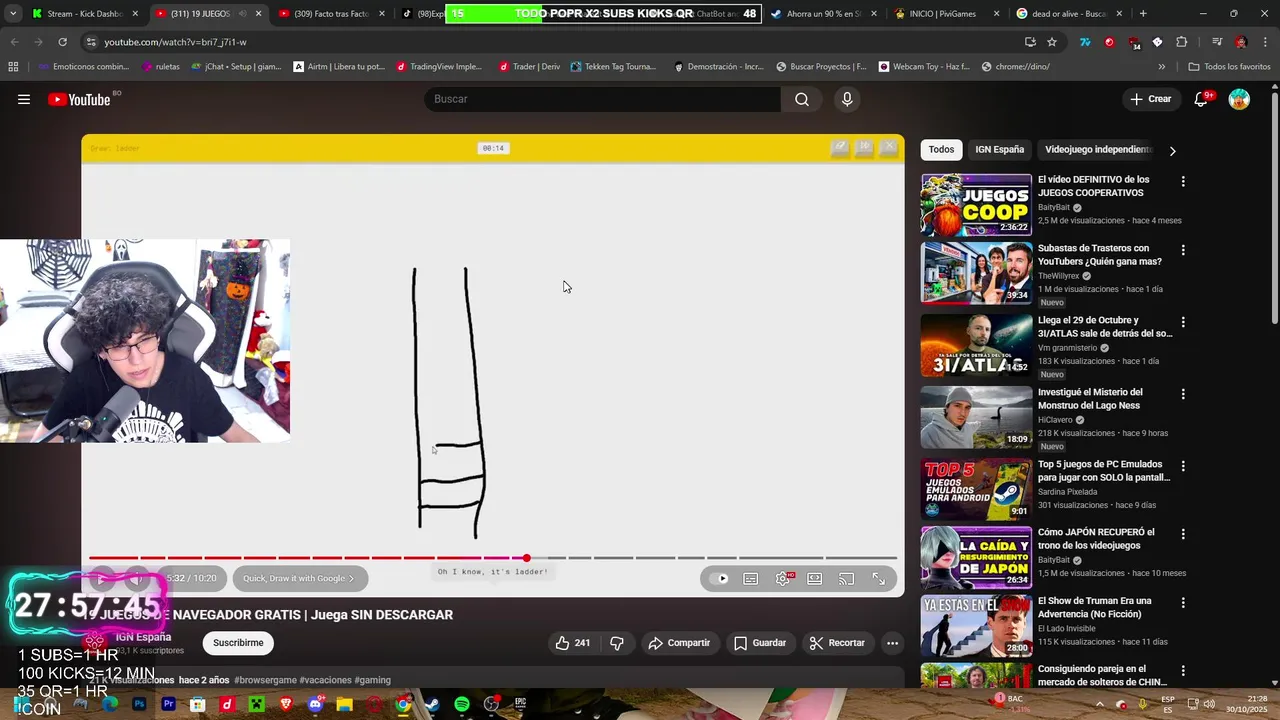Open 'Todos los favoritos' folder
The height and width of the screenshot is (720, 1280).
(x=1229, y=67)
